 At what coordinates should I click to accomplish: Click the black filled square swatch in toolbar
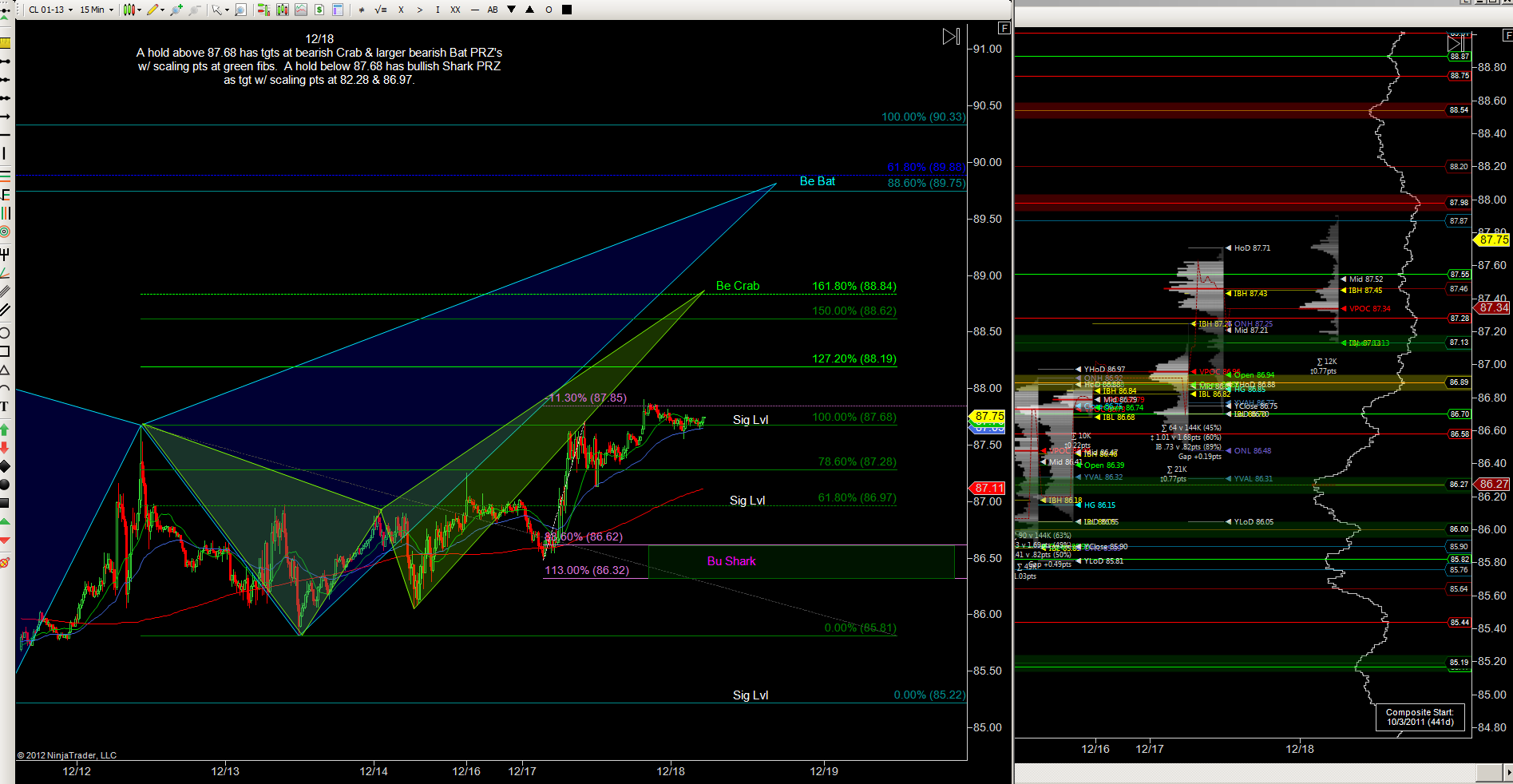click(x=567, y=10)
